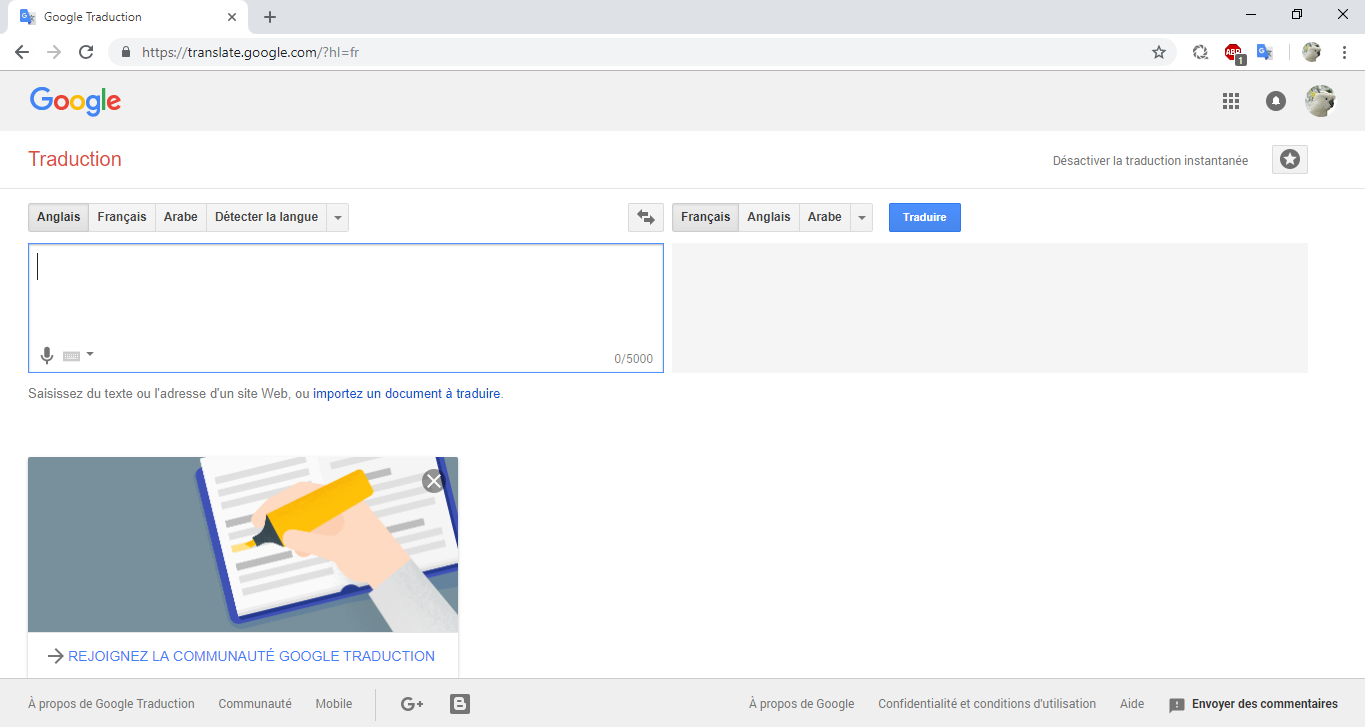Select the Google Traduction browser tab
1365x727 pixels.
[128, 17]
